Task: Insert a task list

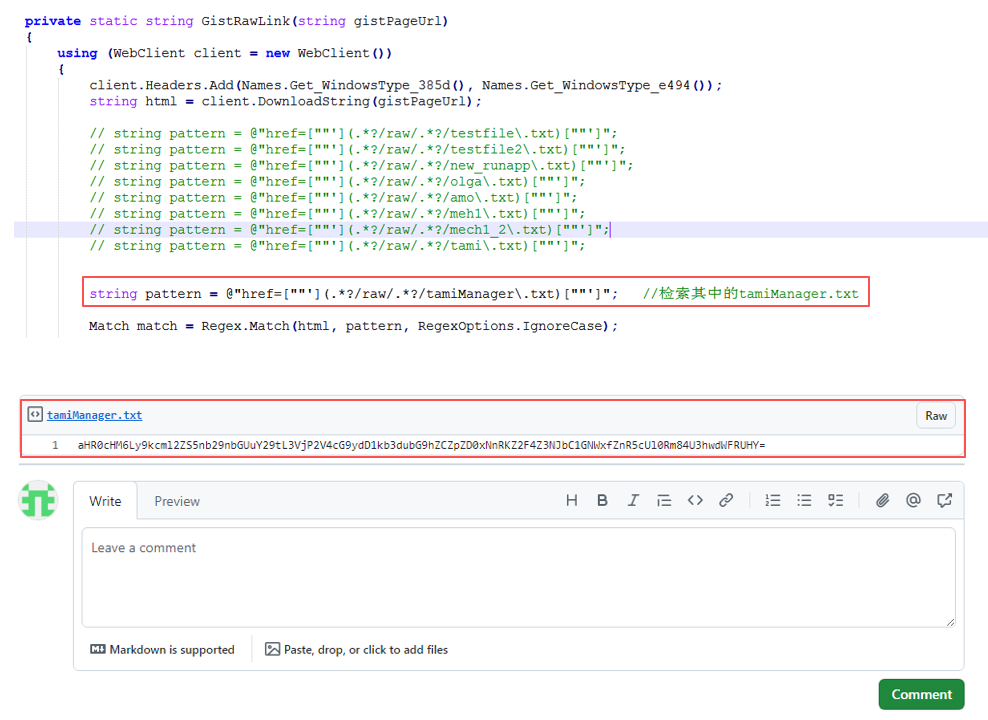Action: [x=835, y=500]
